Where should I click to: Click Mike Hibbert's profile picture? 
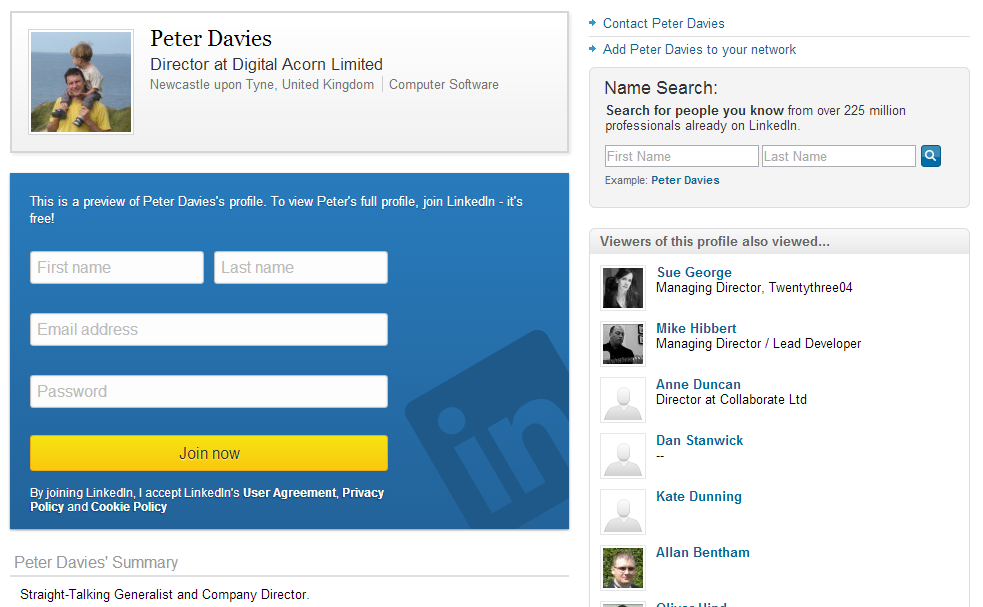click(x=623, y=344)
